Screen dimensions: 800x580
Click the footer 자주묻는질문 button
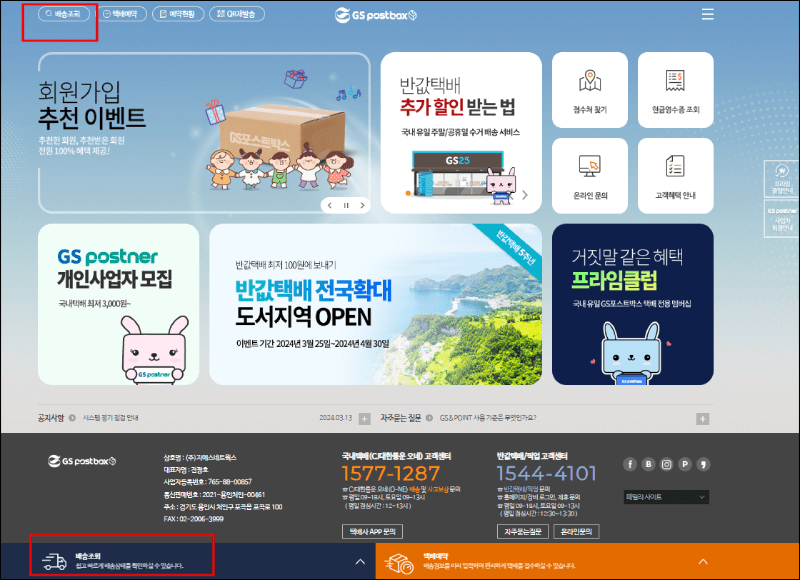(x=523, y=532)
